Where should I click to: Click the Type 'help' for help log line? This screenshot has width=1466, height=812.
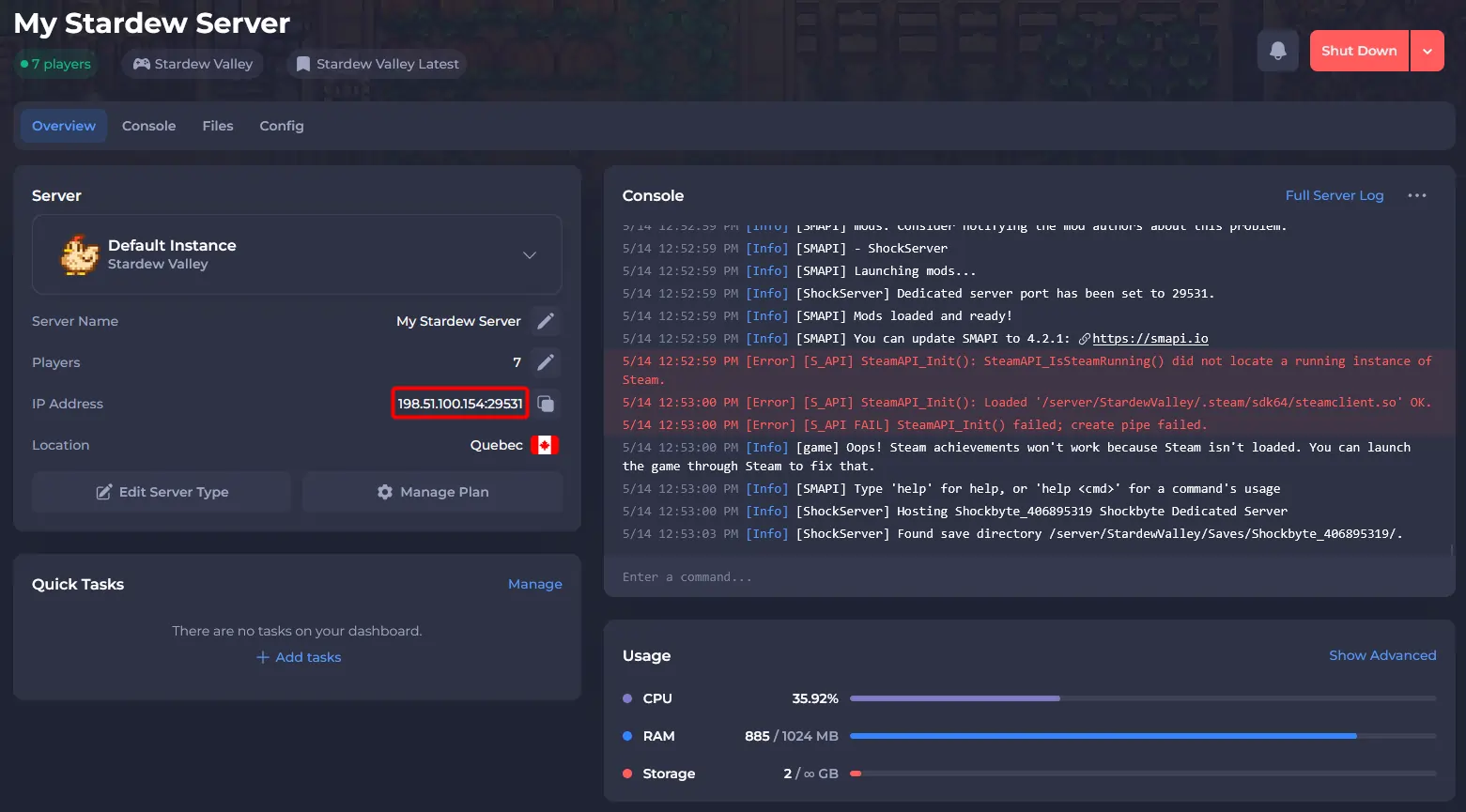pos(951,489)
